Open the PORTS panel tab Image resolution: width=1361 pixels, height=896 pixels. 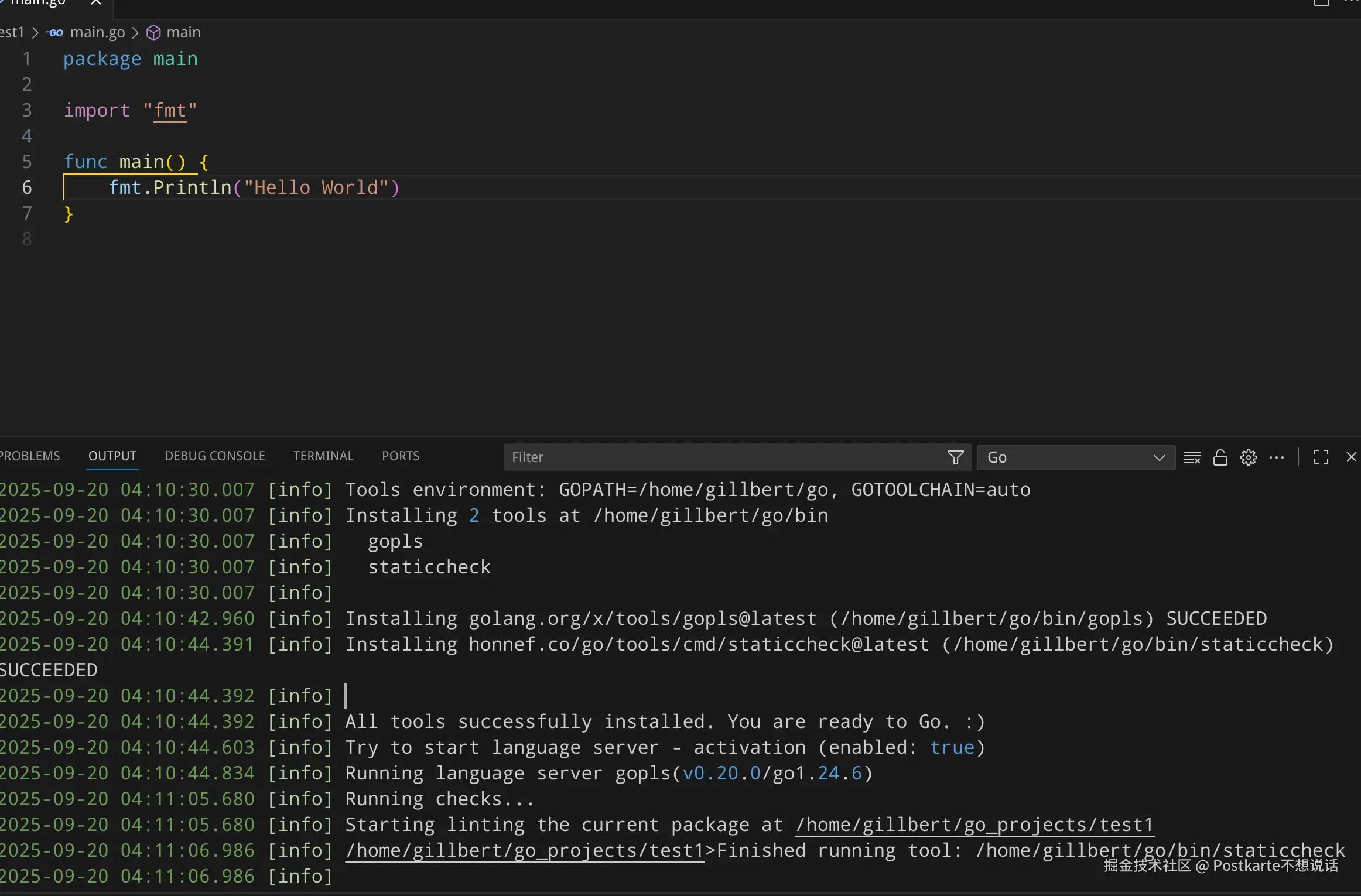pos(401,456)
